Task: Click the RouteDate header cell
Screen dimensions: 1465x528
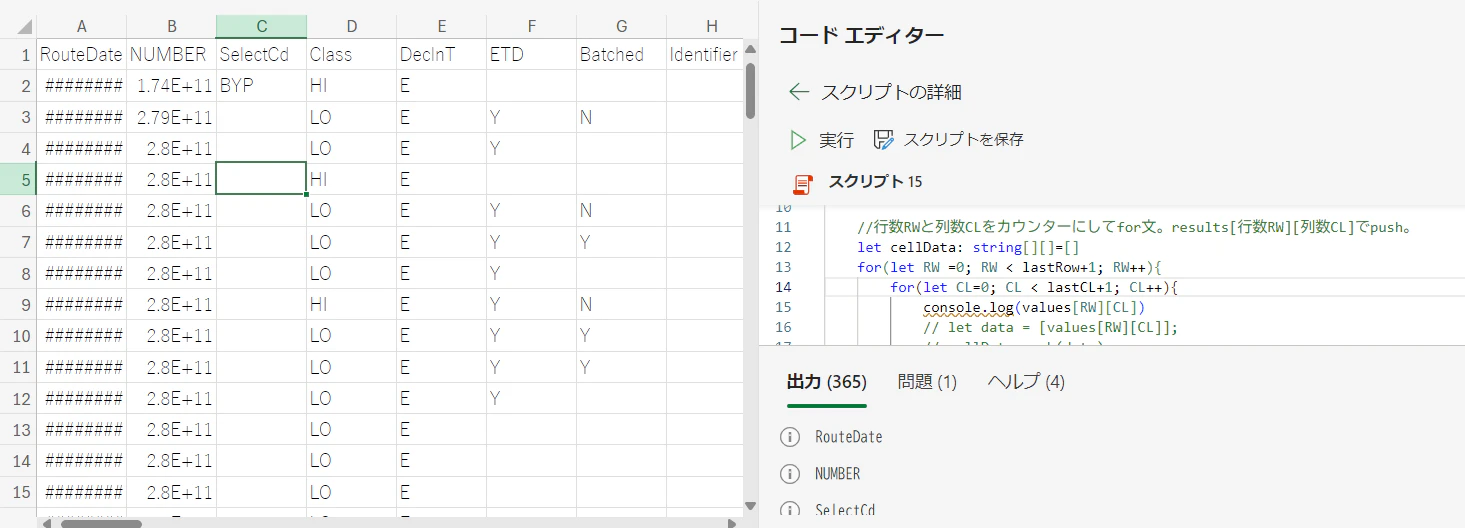Action: tap(81, 55)
